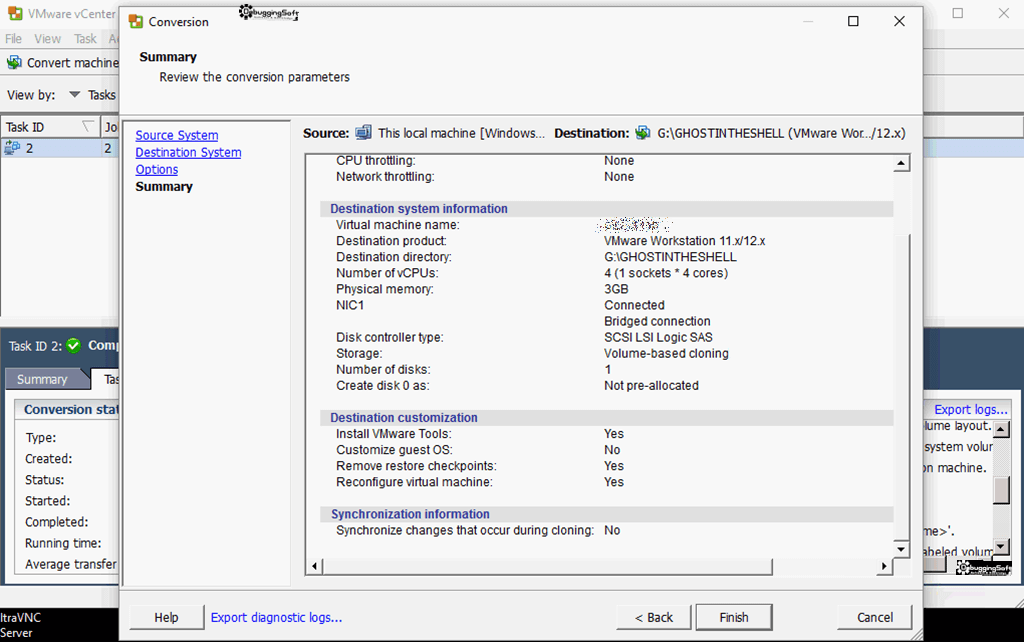Click the Help button

click(x=167, y=617)
